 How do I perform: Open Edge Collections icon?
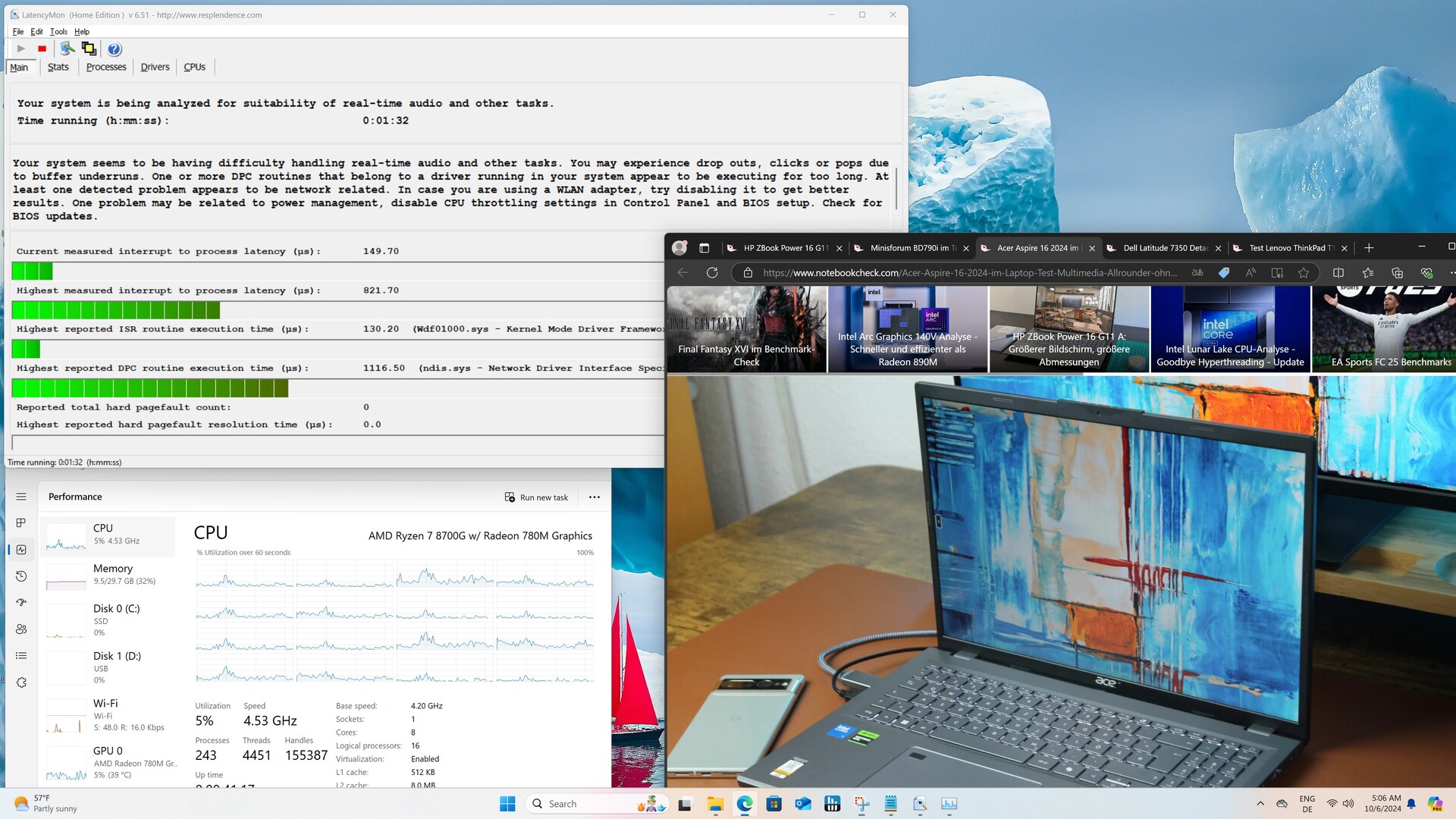(x=1397, y=273)
